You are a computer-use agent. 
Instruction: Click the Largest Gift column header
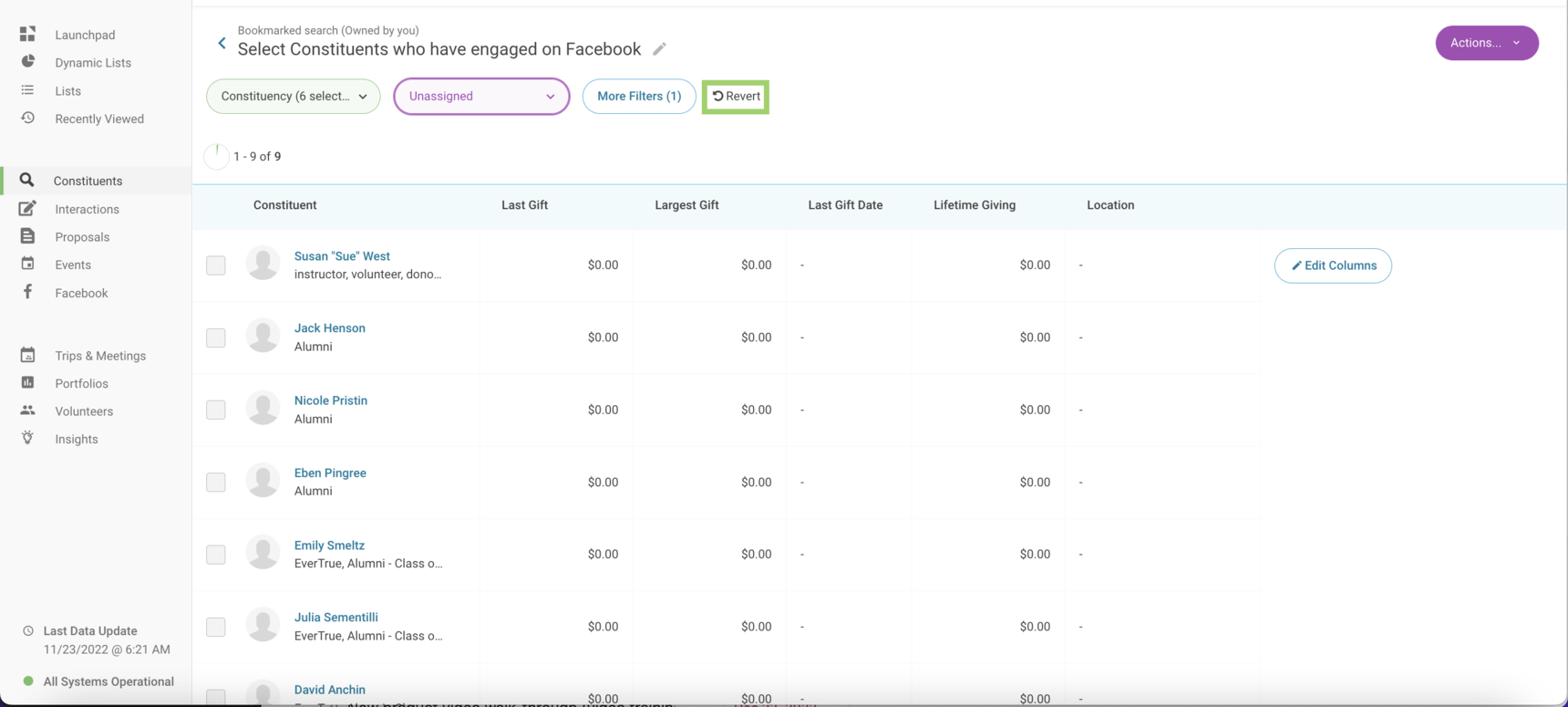pyautogui.click(x=686, y=205)
